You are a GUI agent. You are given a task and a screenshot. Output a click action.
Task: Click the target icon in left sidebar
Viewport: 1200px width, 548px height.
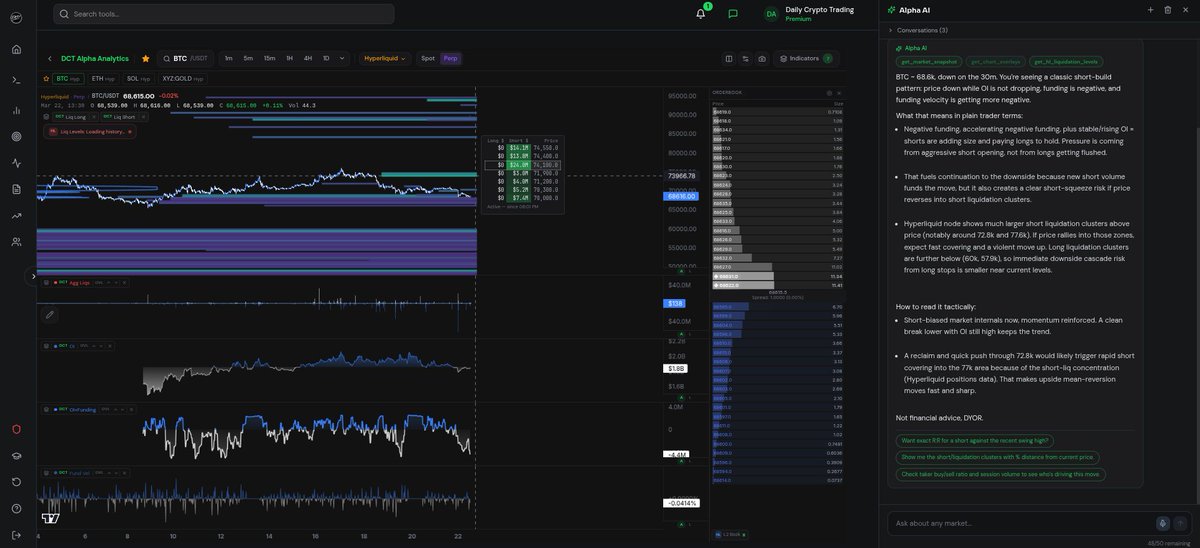pyautogui.click(x=16, y=136)
